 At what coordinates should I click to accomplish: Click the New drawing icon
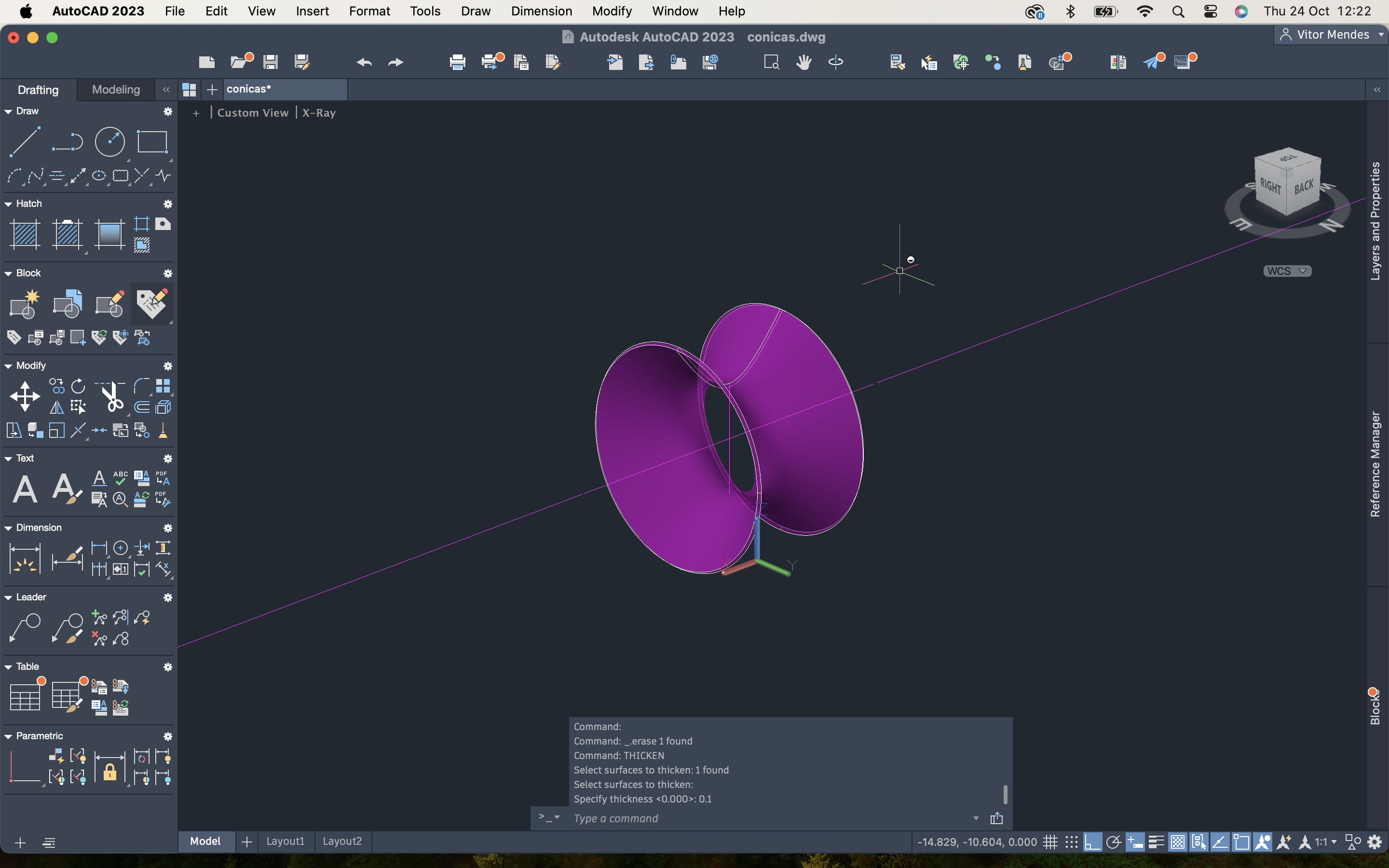pos(206,62)
